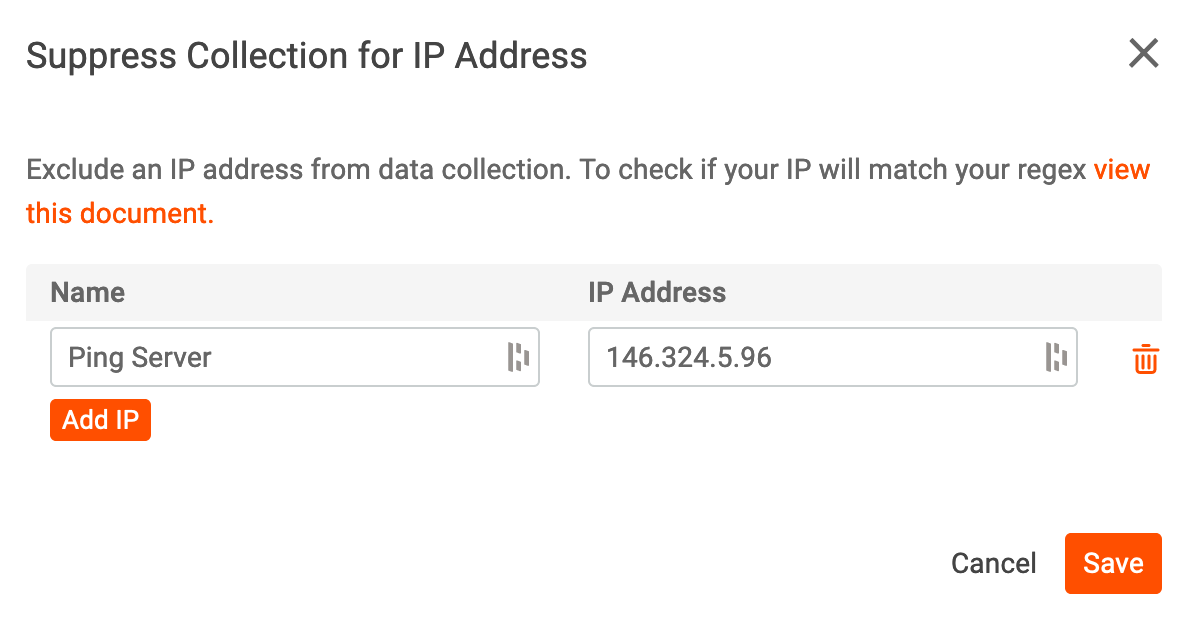Delete the Ping Server row via trash icon

tap(1145, 357)
